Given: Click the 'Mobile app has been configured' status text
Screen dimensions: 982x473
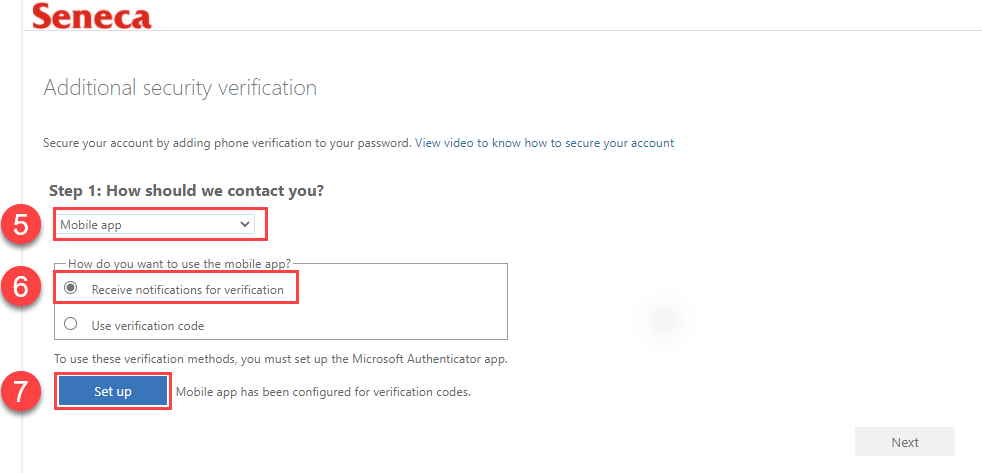Looking at the screenshot, I should pyautogui.click(x=323, y=392).
